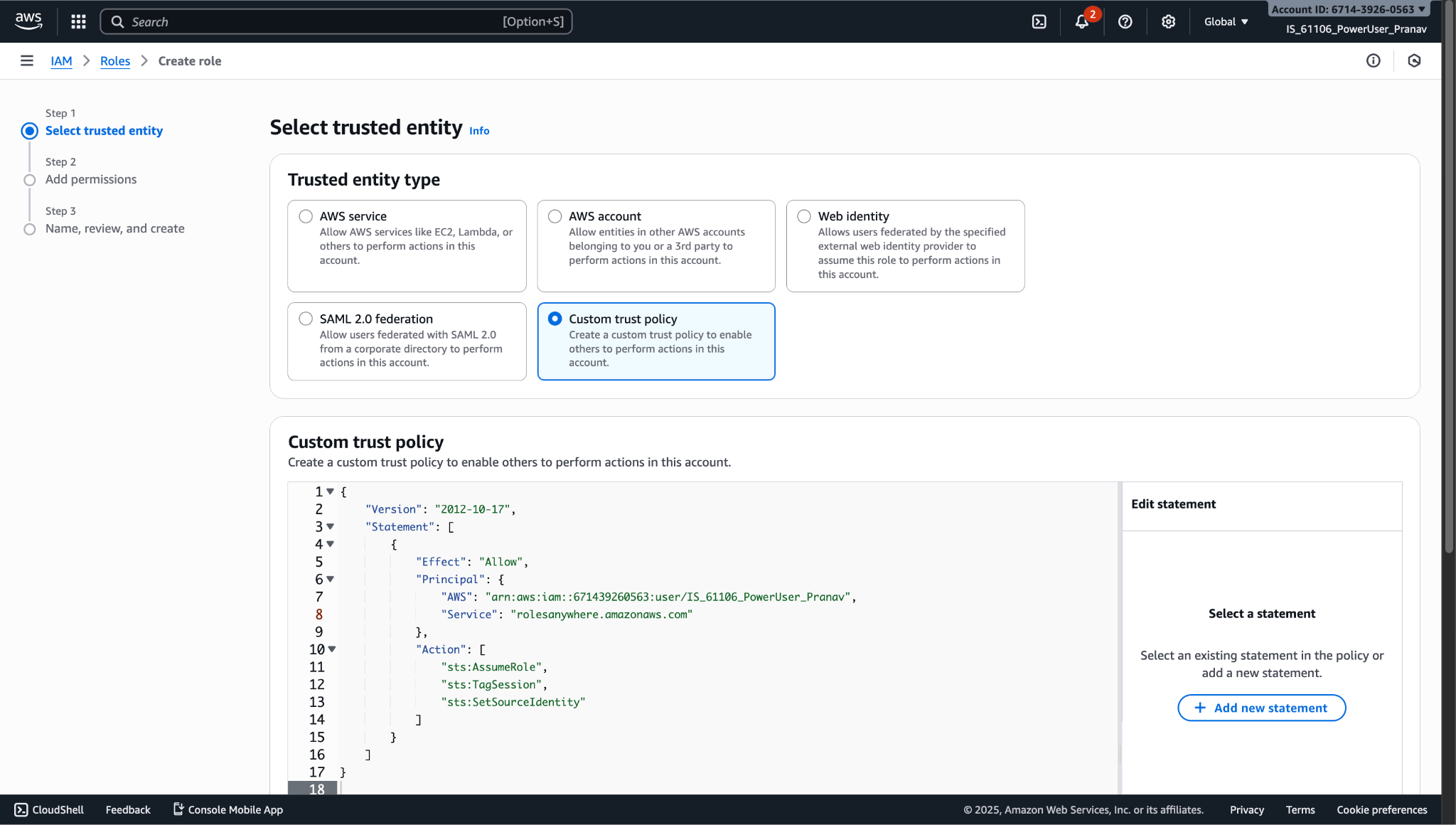1456x825 pixels.
Task: Click the CloudShell icon in footer
Action: 21,810
